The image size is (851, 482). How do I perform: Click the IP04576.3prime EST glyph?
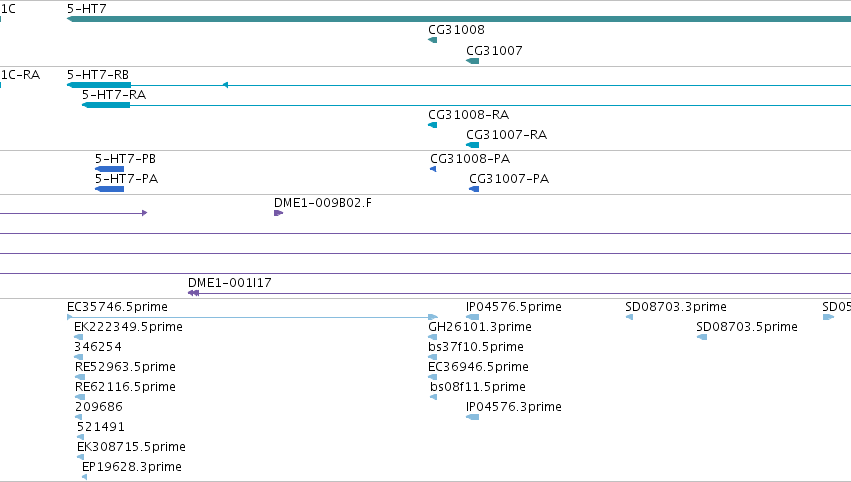[473, 417]
